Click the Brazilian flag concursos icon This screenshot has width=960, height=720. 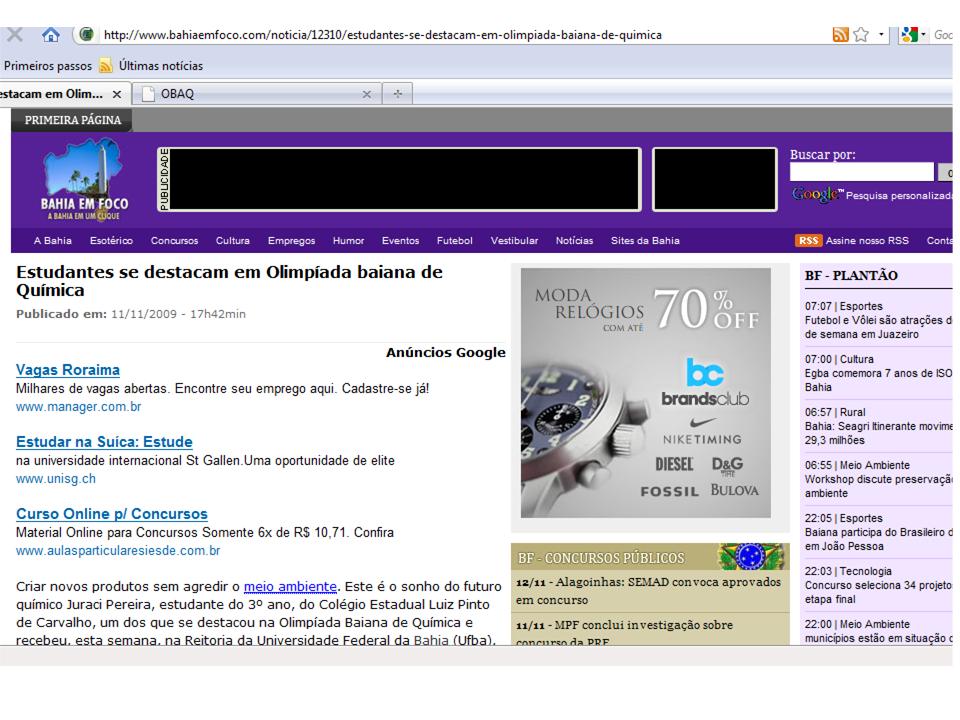coord(751,557)
